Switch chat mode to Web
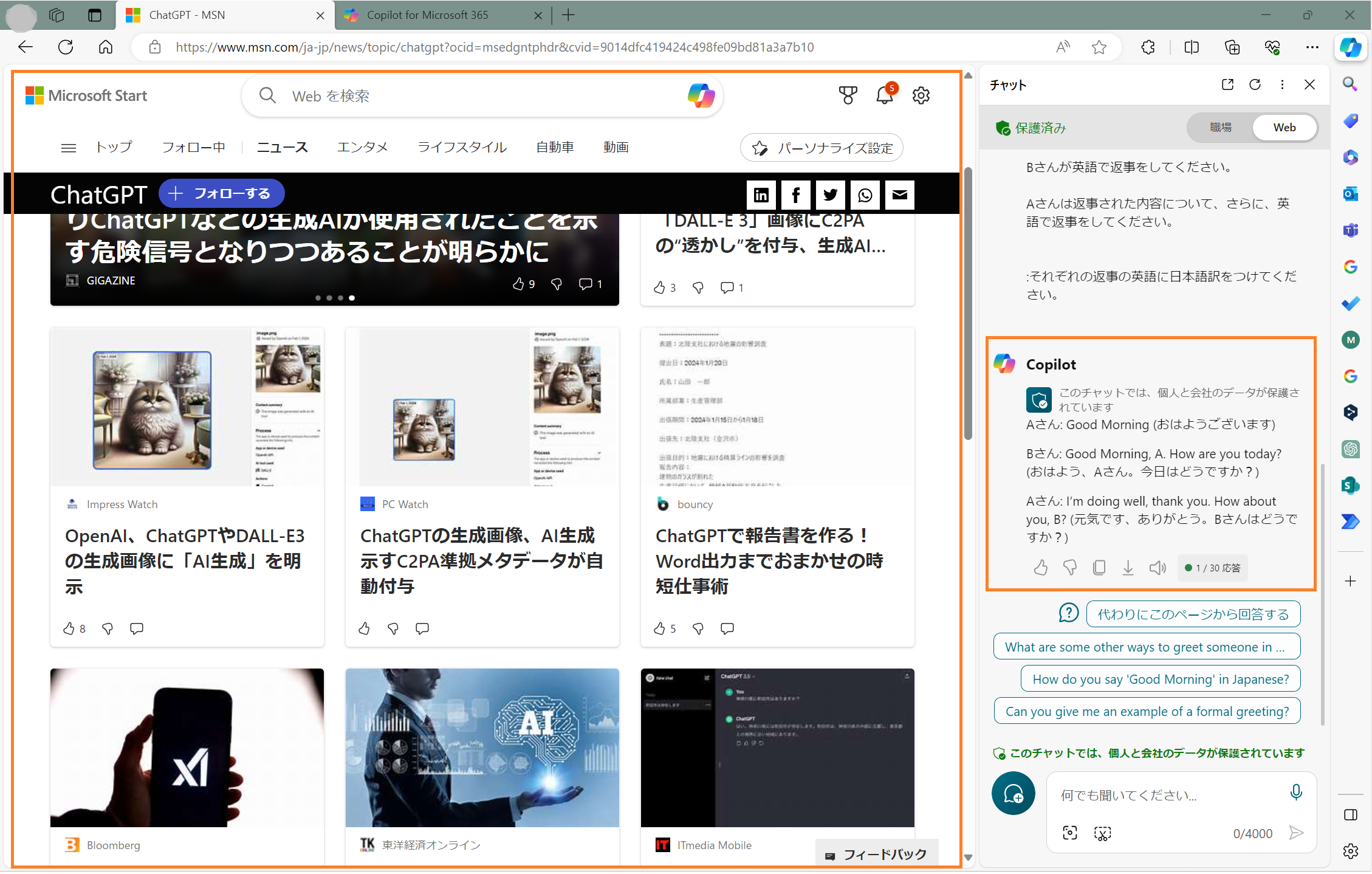This screenshot has width=1372, height=874. pos(1285,128)
